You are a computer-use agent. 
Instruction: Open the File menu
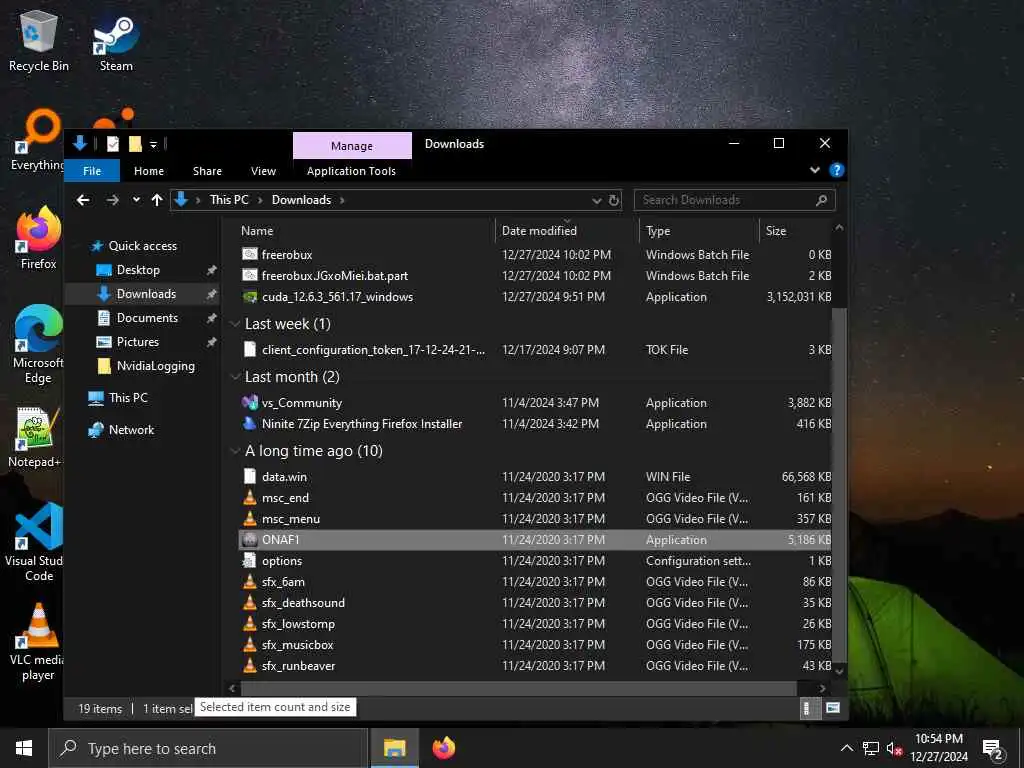pyautogui.click(x=92, y=171)
